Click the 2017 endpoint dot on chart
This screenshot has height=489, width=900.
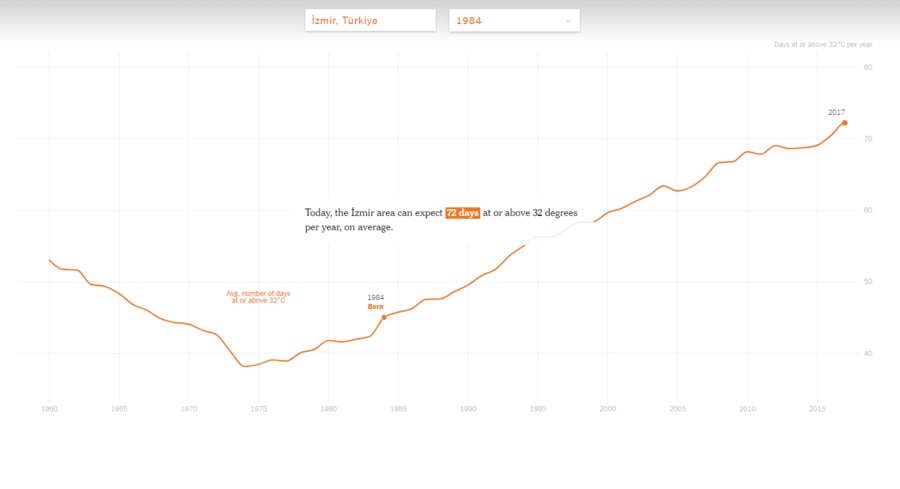(x=844, y=123)
